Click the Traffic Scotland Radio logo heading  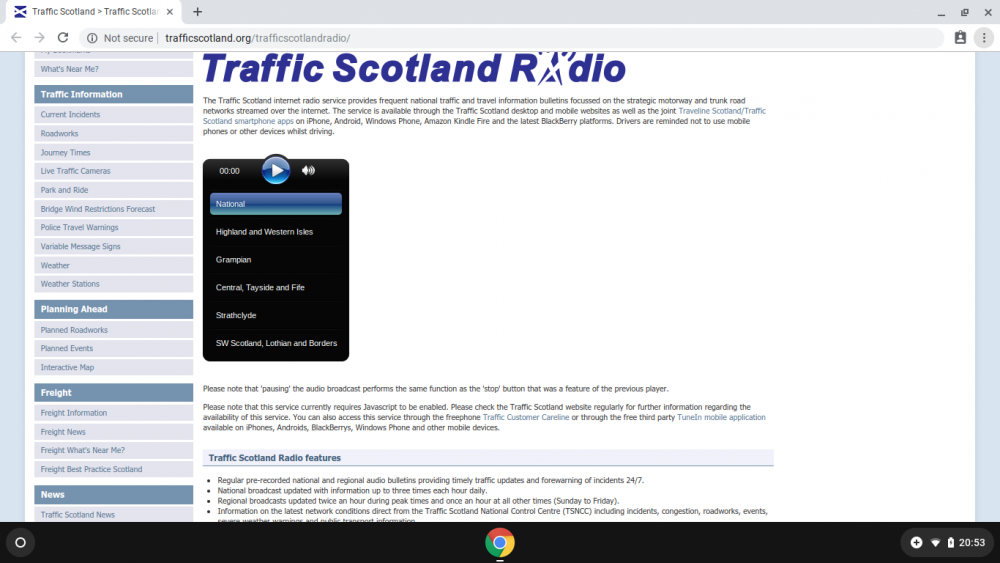tap(414, 68)
